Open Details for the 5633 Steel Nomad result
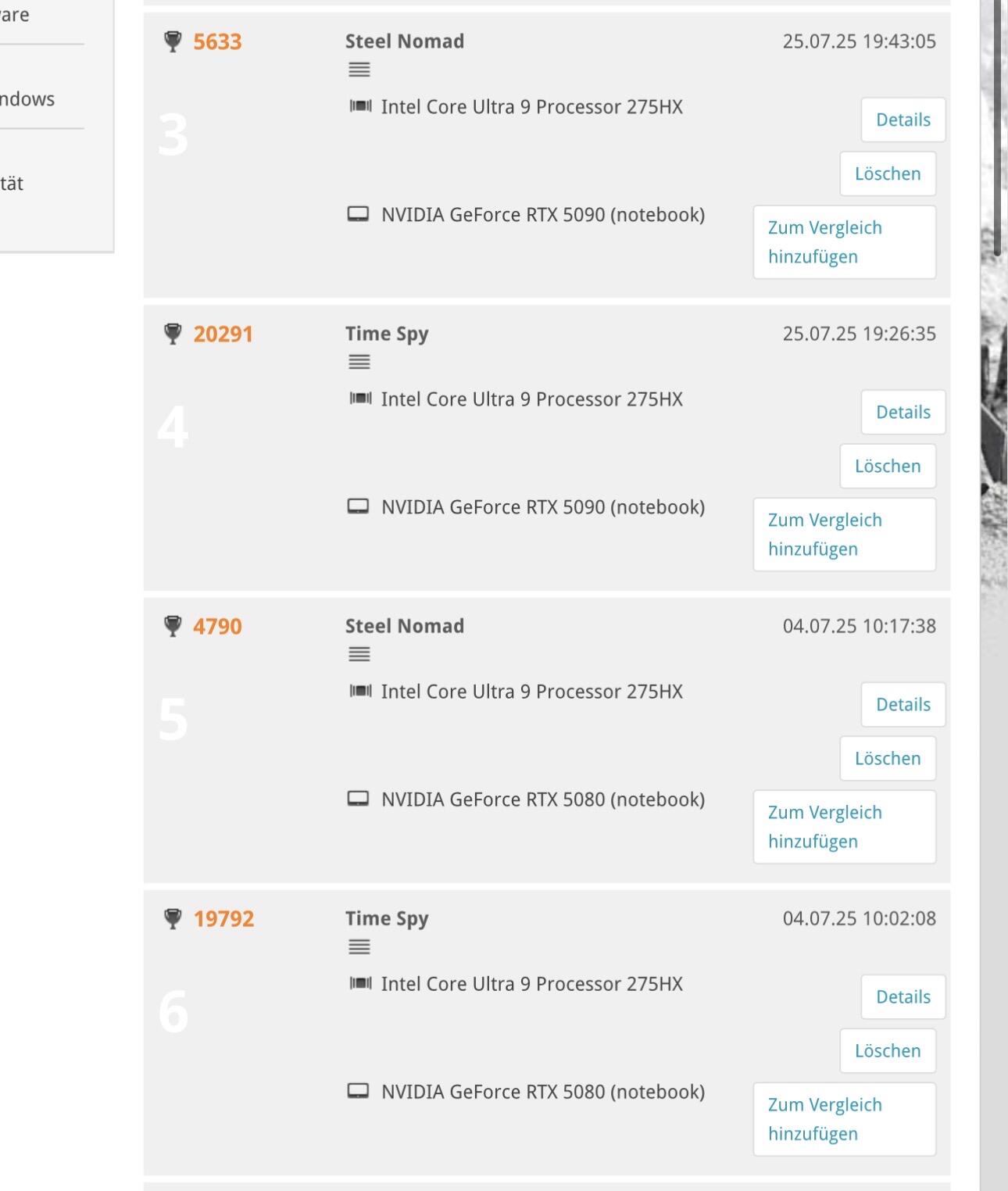The width and height of the screenshot is (1008, 1191). 903,120
